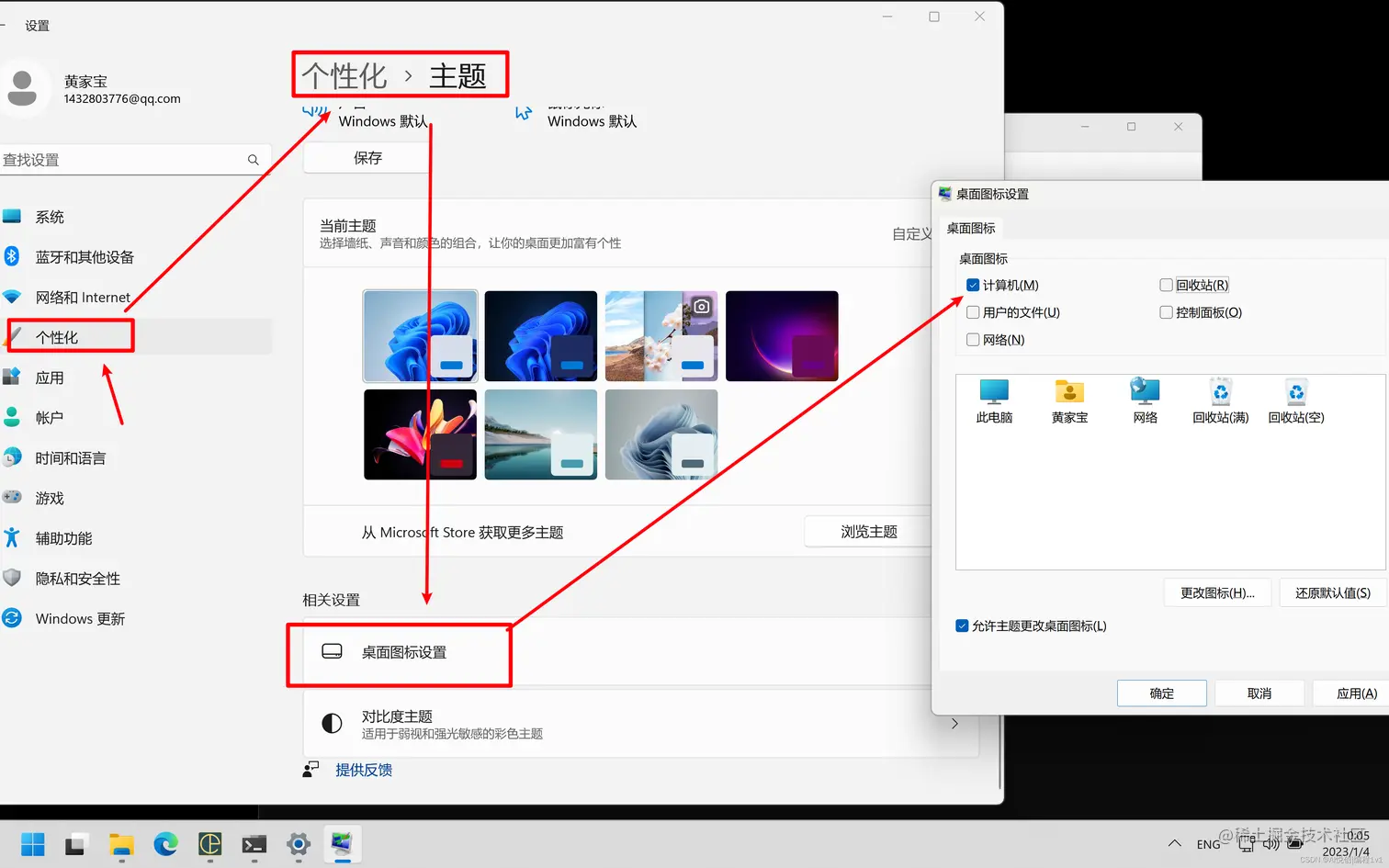The height and width of the screenshot is (868, 1389).
Task: Click the 更改图标(H) button
Action: pyautogui.click(x=1217, y=592)
